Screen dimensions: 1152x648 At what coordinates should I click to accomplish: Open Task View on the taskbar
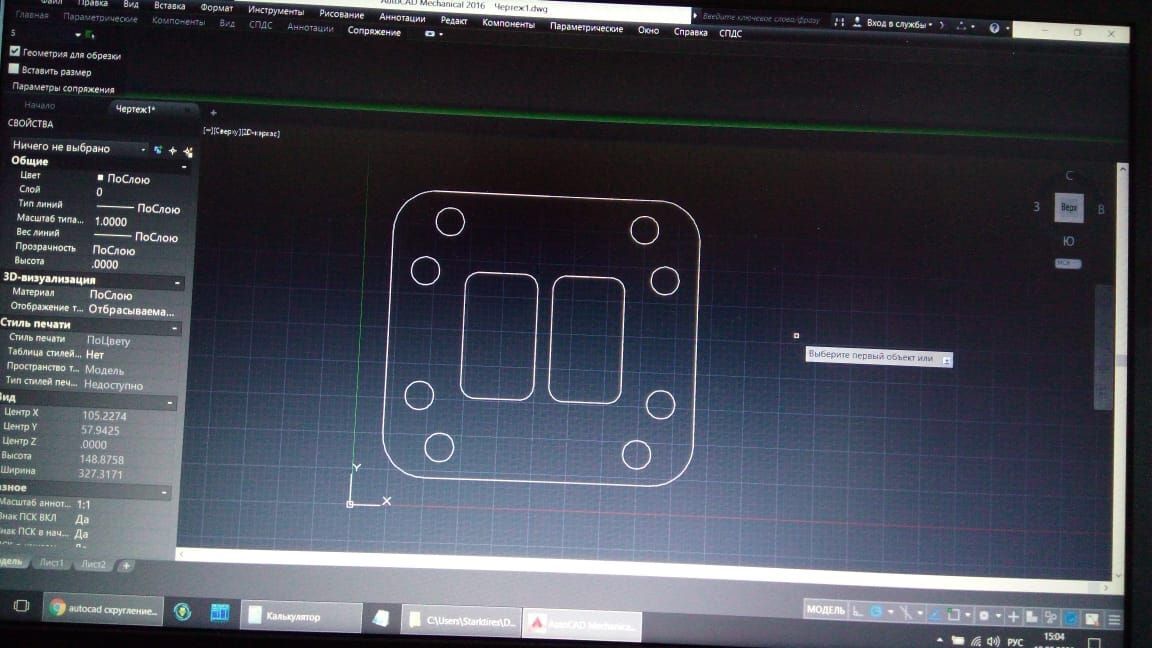21,606
